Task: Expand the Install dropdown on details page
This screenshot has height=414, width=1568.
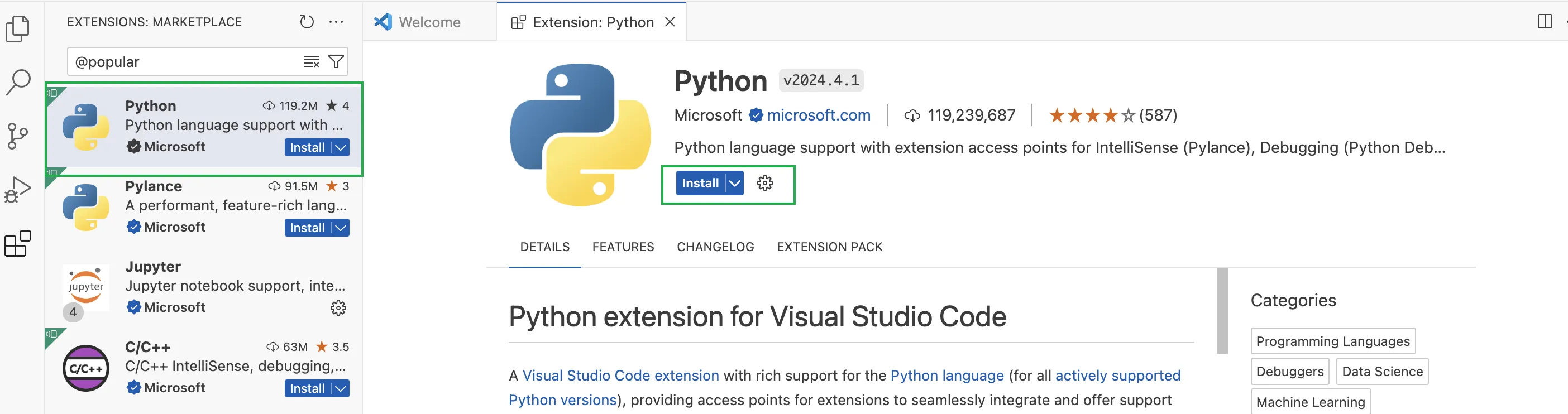Action: coord(735,183)
